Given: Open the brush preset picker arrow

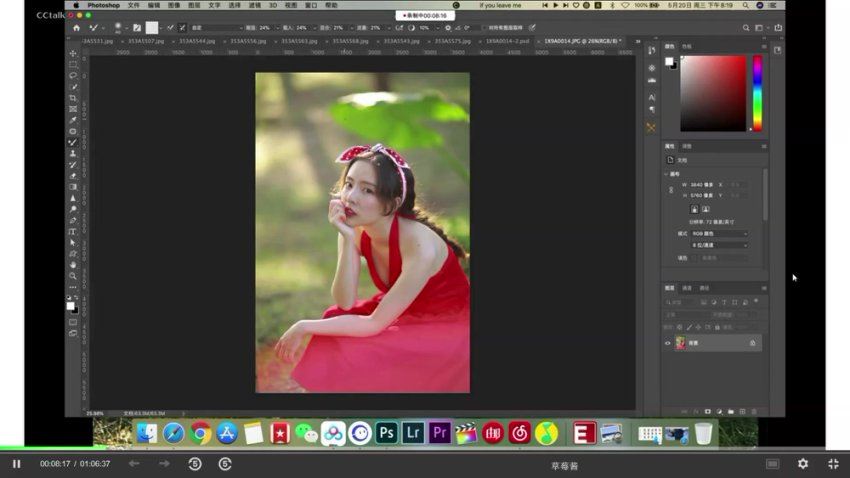Looking at the screenshot, I should (125, 28).
